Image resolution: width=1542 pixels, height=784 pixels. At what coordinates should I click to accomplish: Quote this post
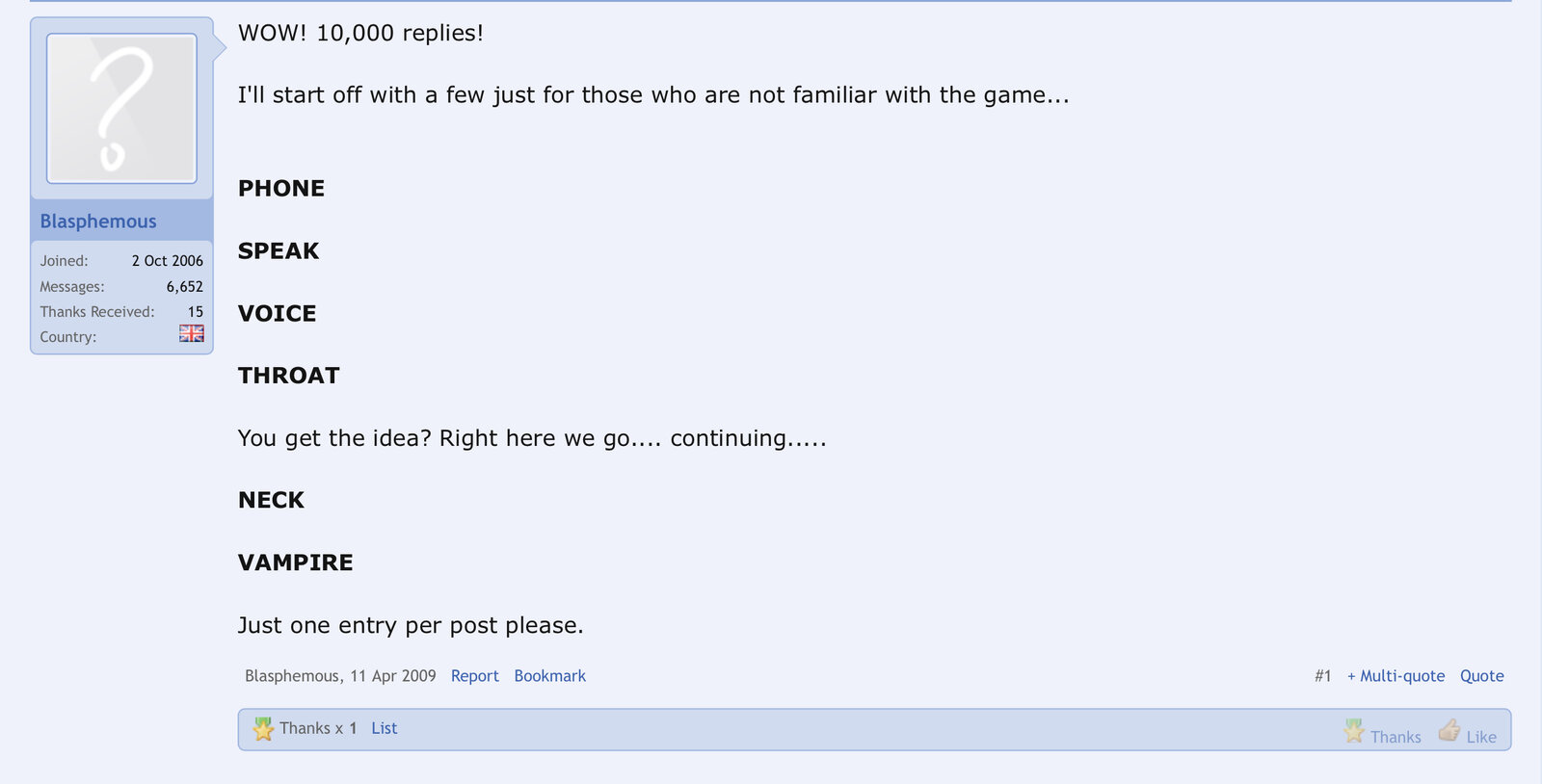tap(1481, 676)
